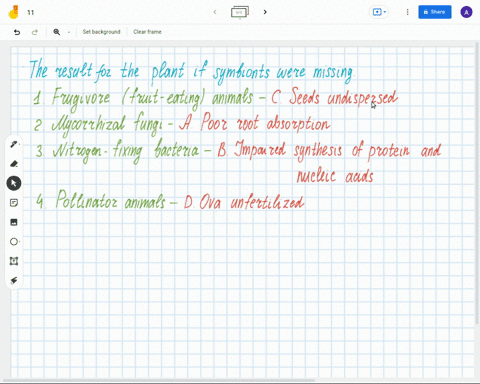Click the jam title "11"
The height and width of the screenshot is (384, 480).
[31, 13]
